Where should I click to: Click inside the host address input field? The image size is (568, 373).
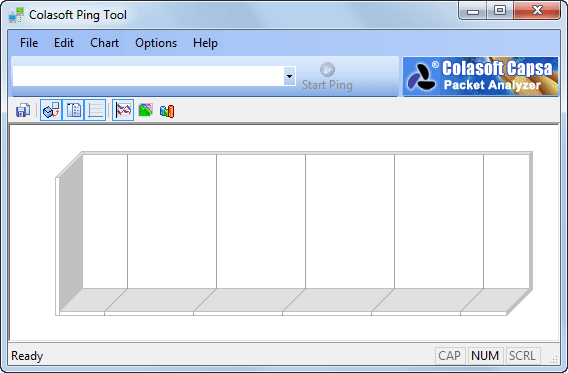coord(148,76)
